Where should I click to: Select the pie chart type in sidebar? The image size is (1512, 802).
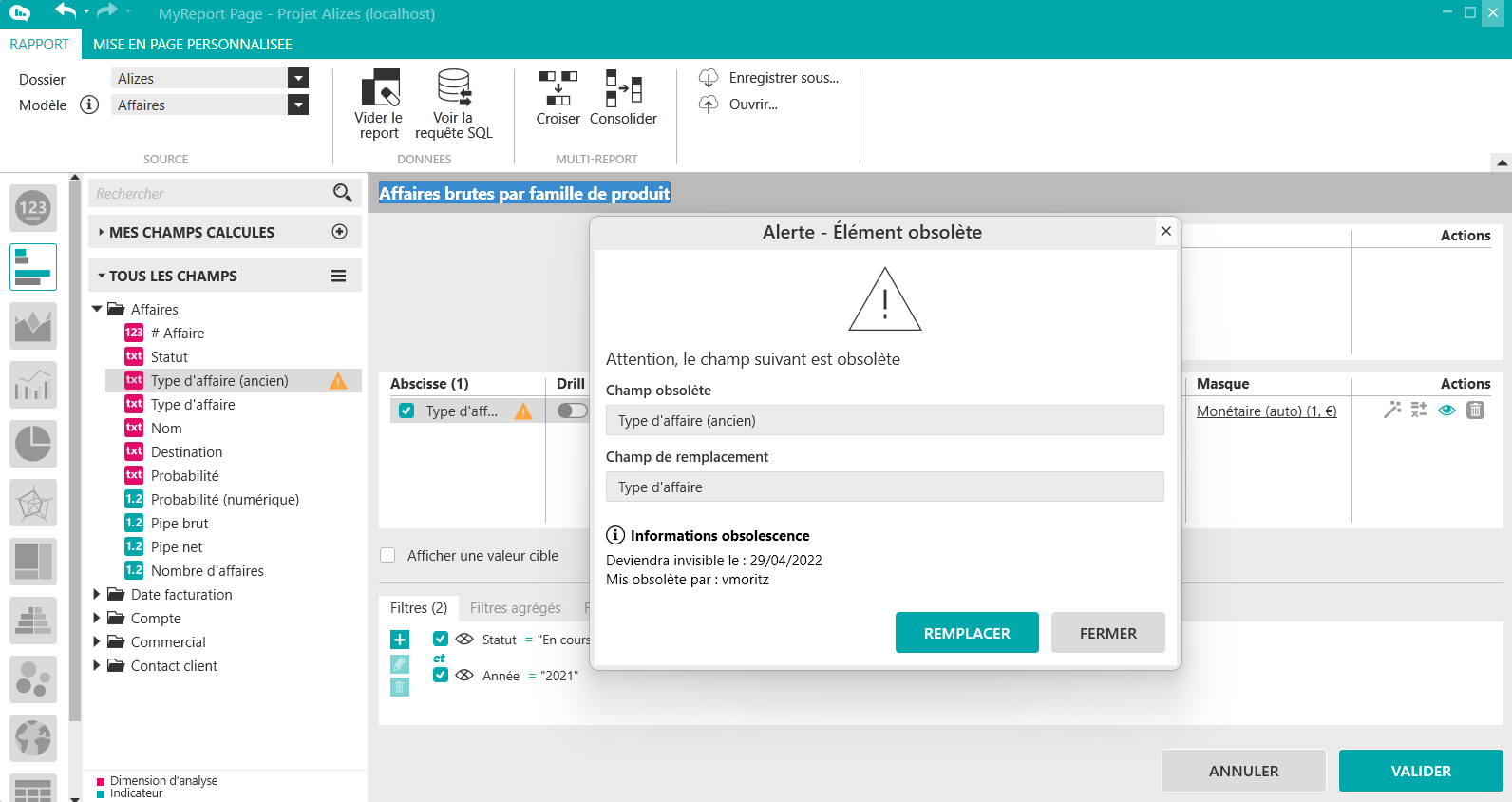33,444
